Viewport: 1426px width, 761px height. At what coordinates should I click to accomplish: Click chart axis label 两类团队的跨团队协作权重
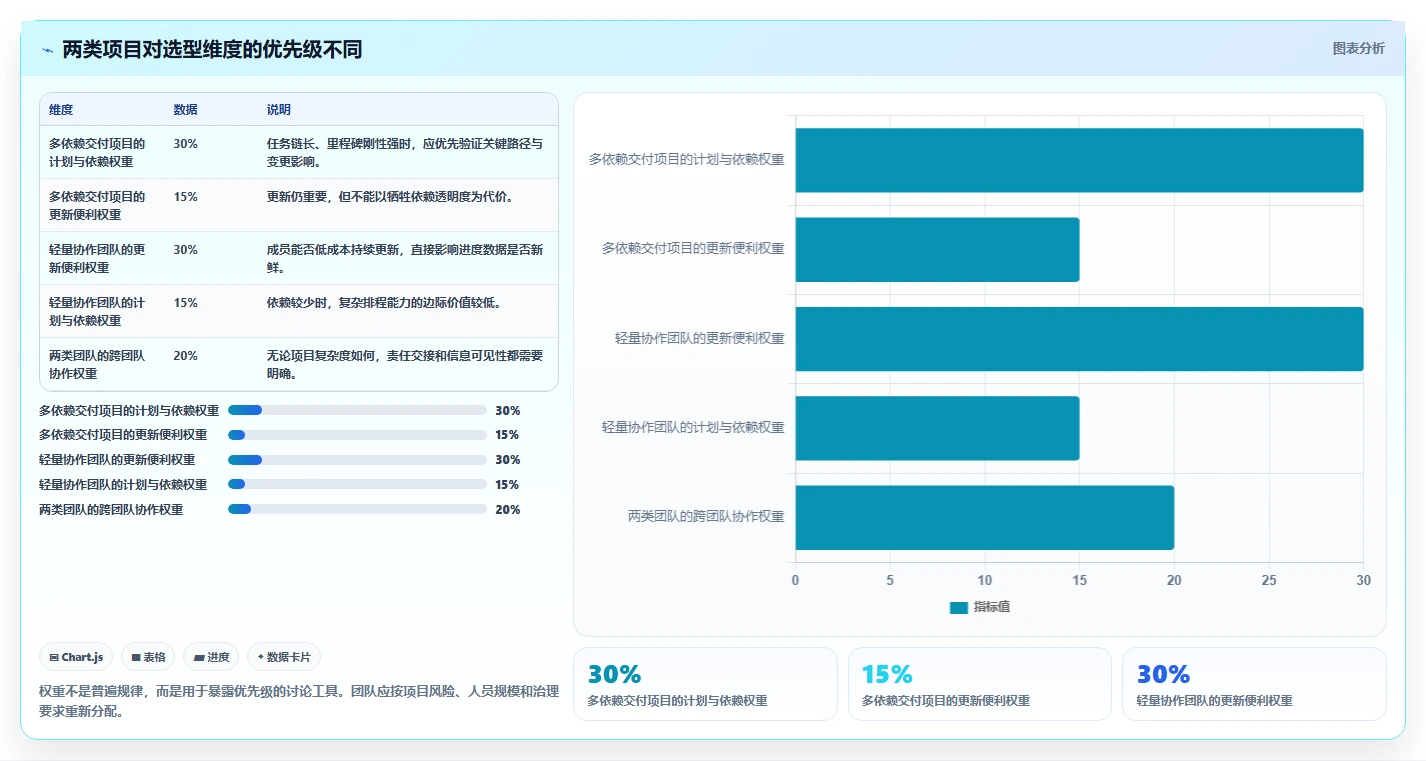(x=706, y=517)
